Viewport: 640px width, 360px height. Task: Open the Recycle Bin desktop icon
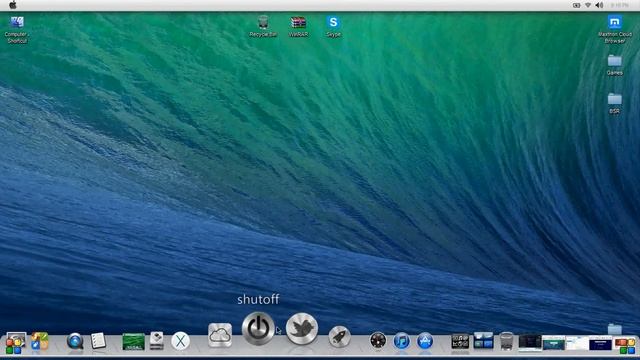263,27
